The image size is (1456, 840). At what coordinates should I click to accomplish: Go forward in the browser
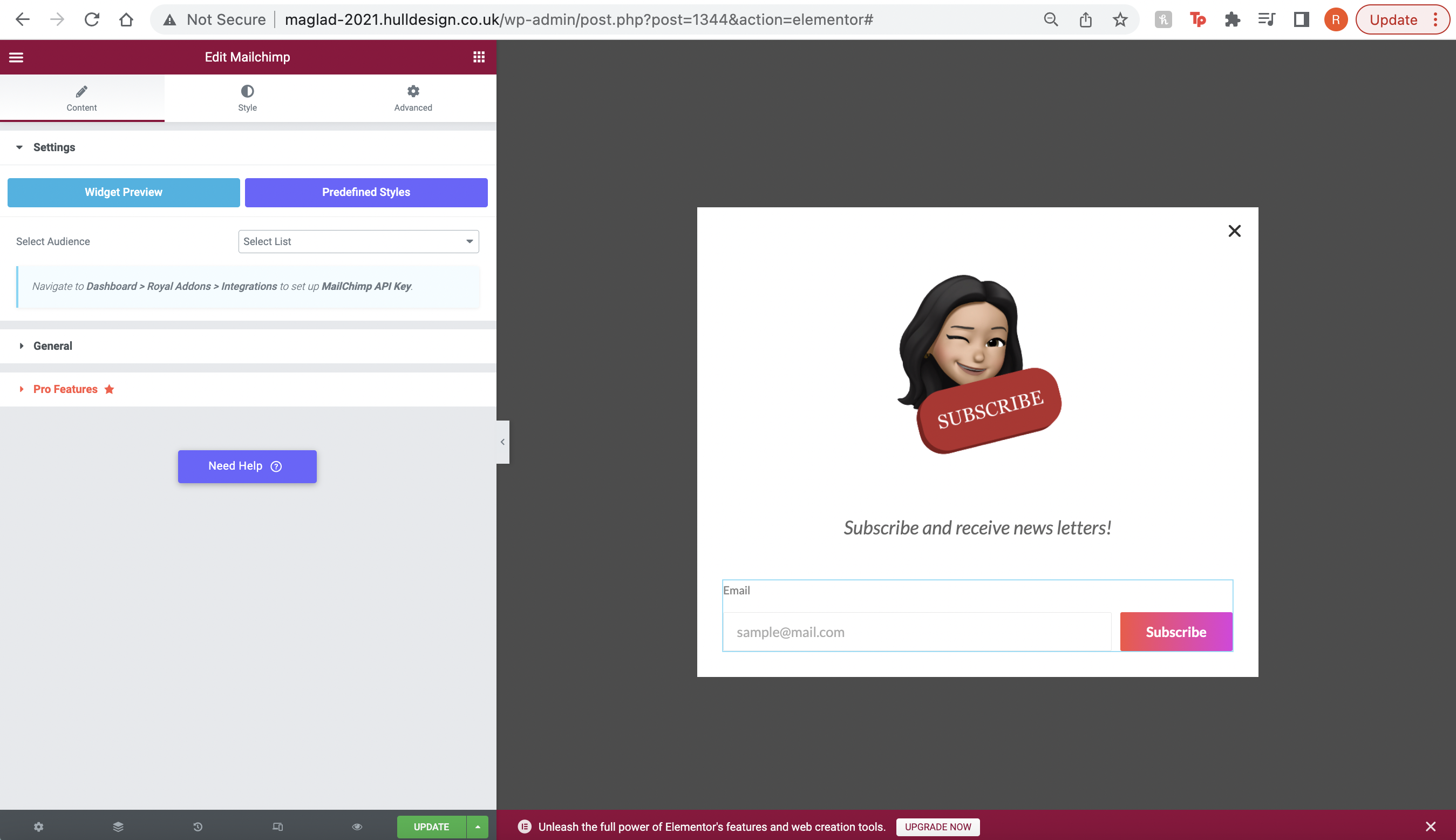point(57,19)
